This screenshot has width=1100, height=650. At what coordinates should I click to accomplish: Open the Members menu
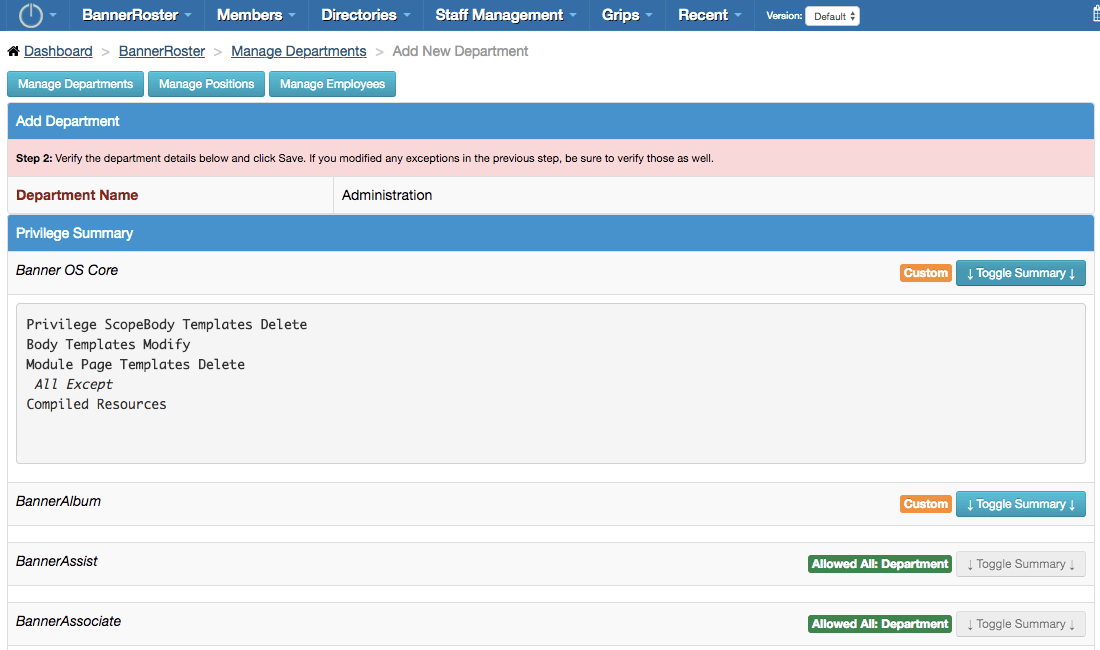pyautogui.click(x=256, y=15)
